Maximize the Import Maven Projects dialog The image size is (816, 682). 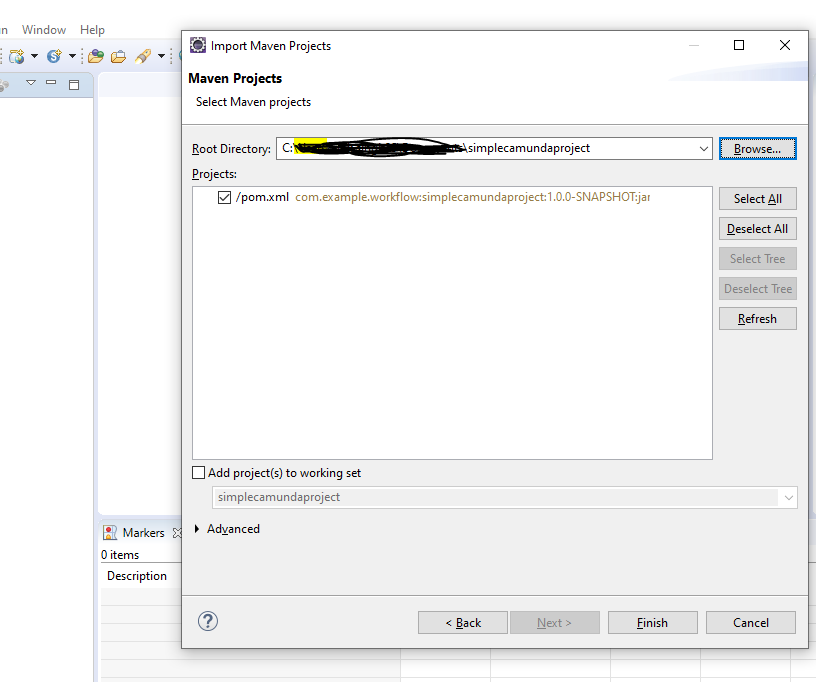tap(738, 45)
